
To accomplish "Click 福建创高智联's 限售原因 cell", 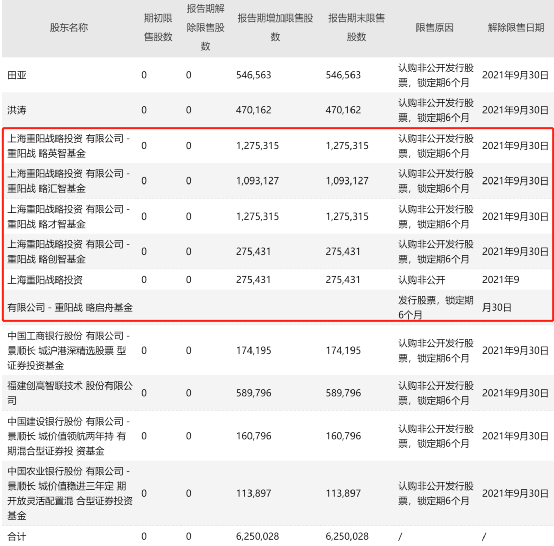I will pos(436,393).
